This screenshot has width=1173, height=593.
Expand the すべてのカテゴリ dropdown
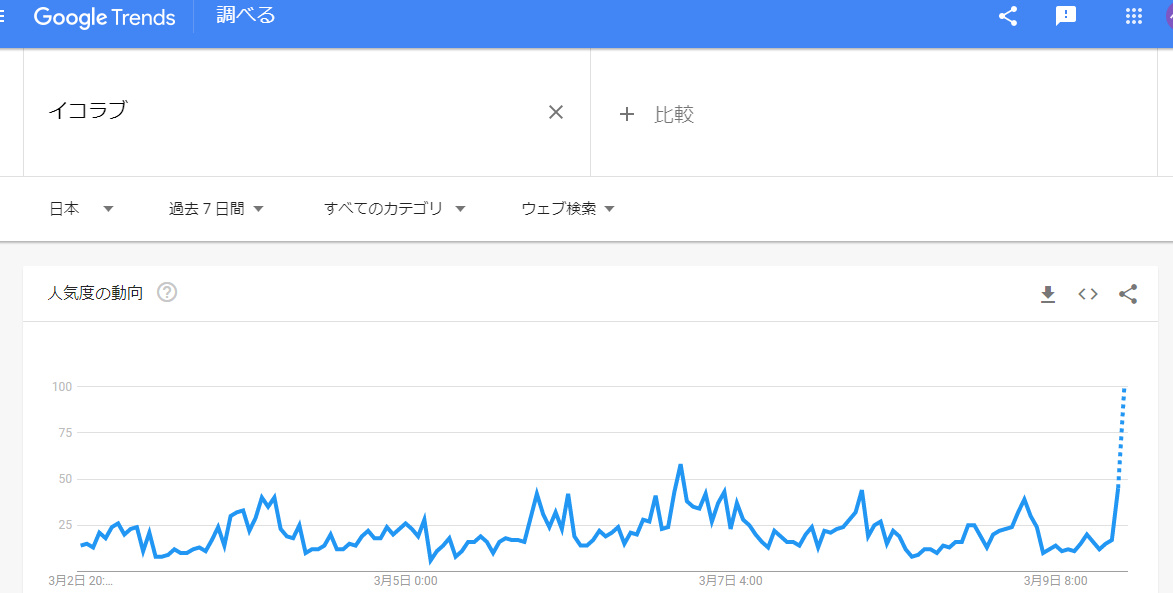395,209
